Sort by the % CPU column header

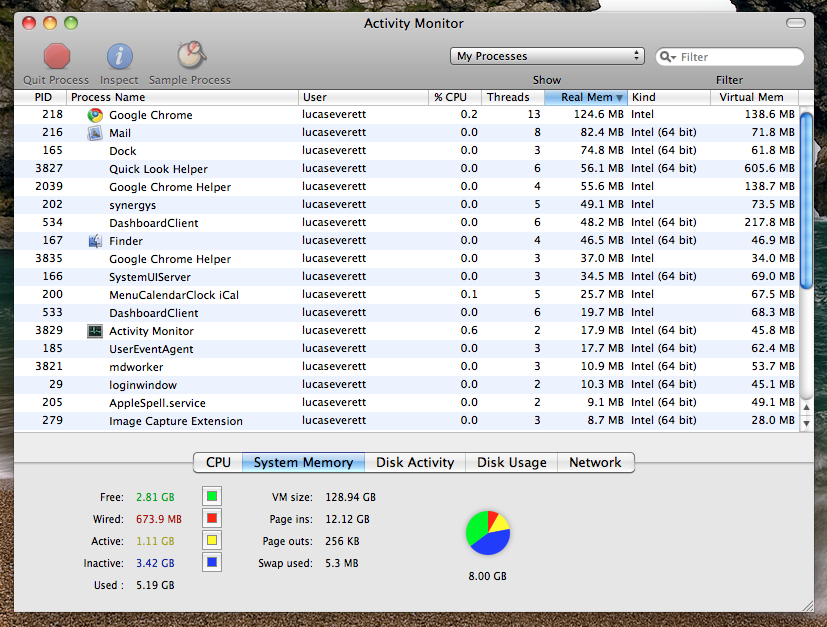[x=455, y=97]
